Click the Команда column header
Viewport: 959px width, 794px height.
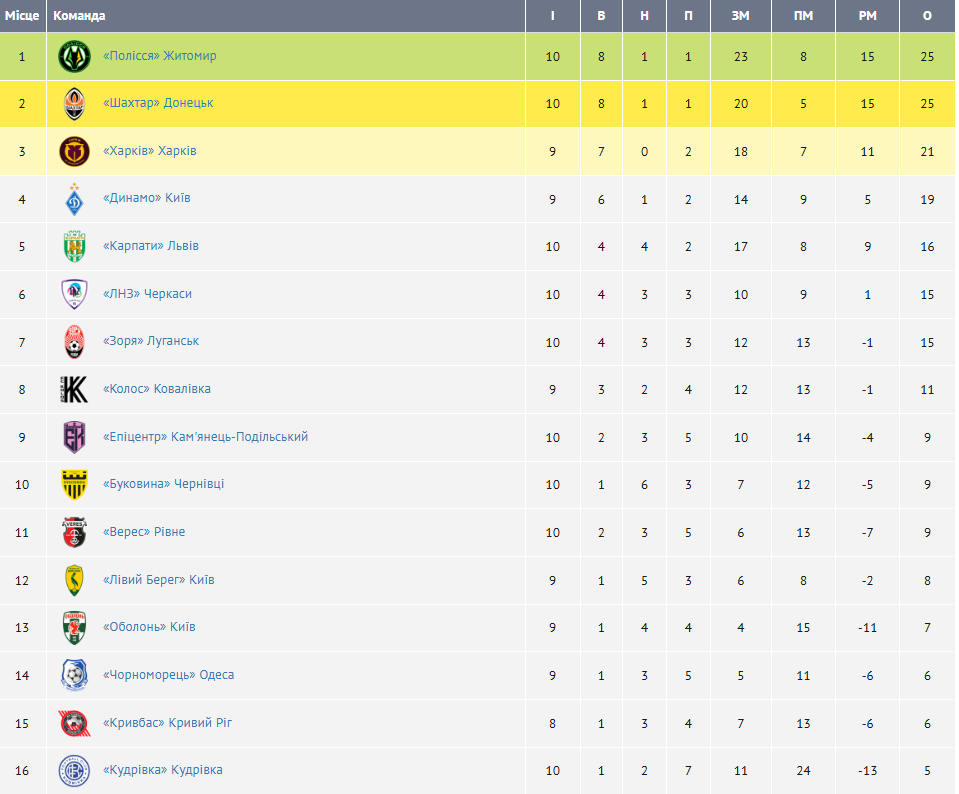[79, 16]
